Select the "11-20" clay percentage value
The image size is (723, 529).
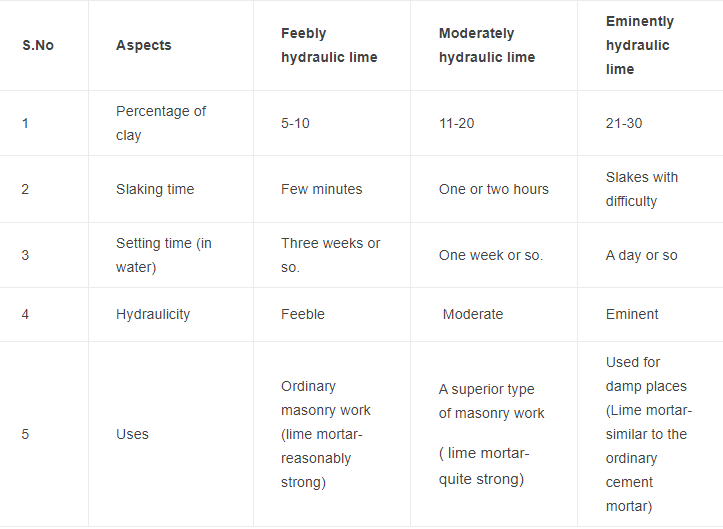point(457,123)
